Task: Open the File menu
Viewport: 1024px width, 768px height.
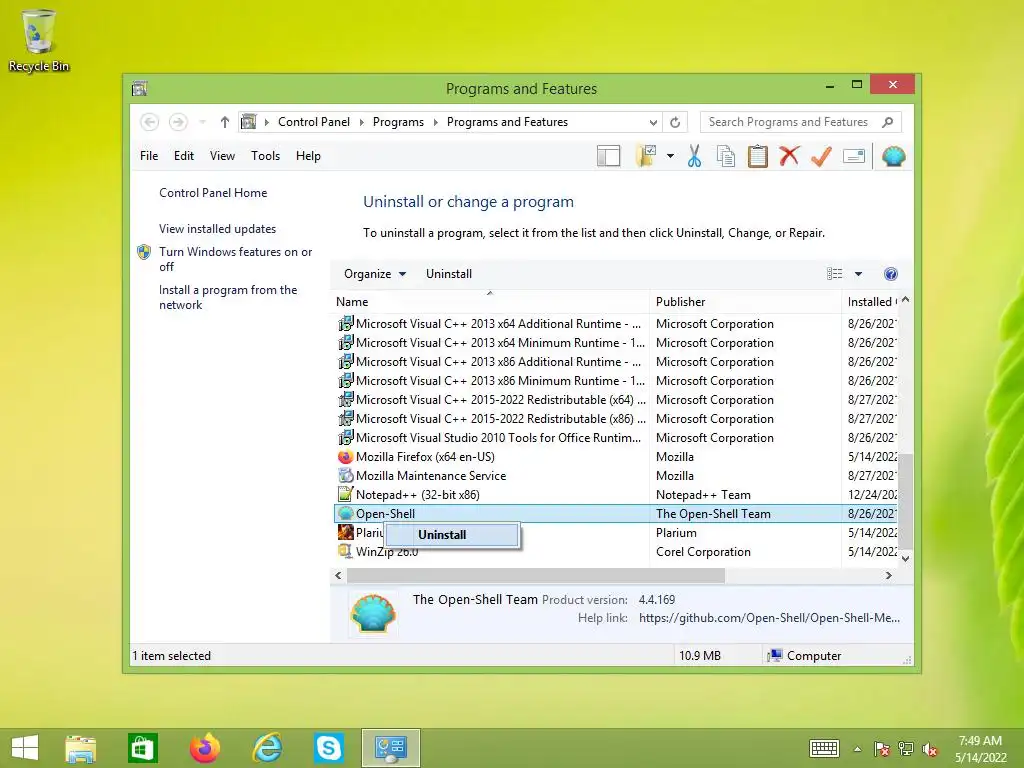Action: (149, 156)
